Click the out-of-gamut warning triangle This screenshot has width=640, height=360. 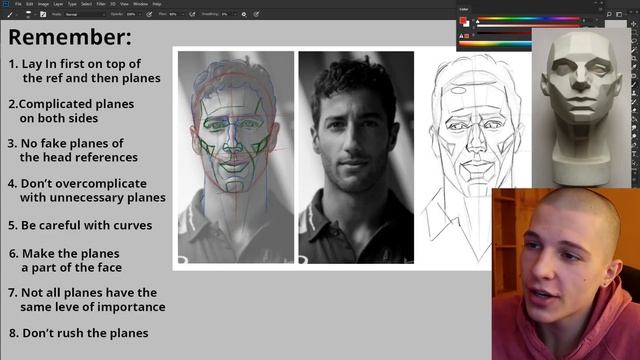tap(462, 36)
